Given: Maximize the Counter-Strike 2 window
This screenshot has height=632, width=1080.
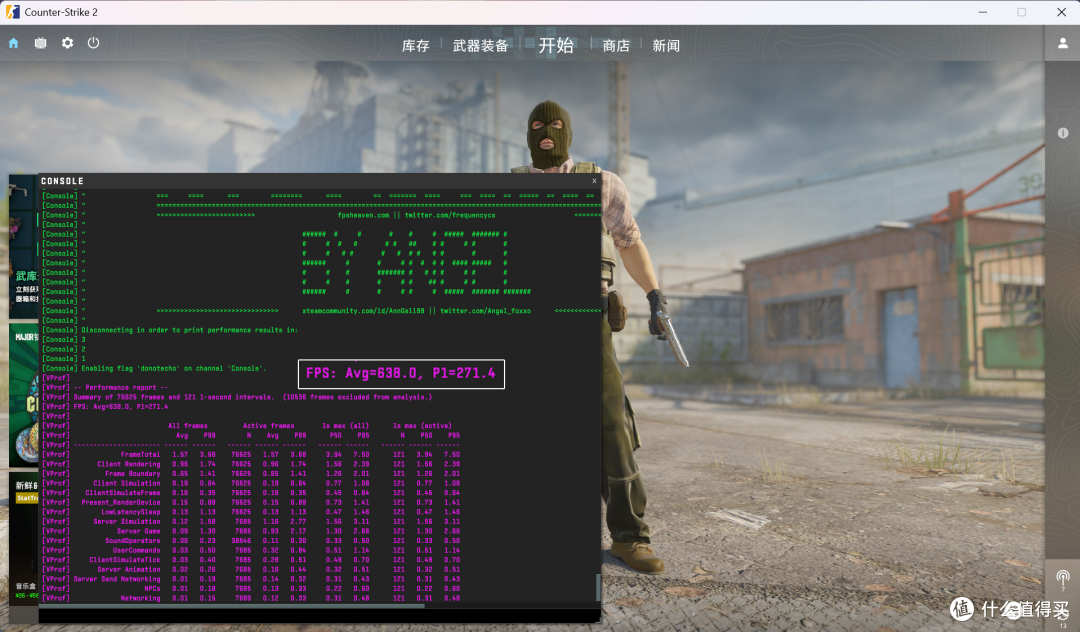Looking at the screenshot, I should pyautogui.click(x=1021, y=12).
